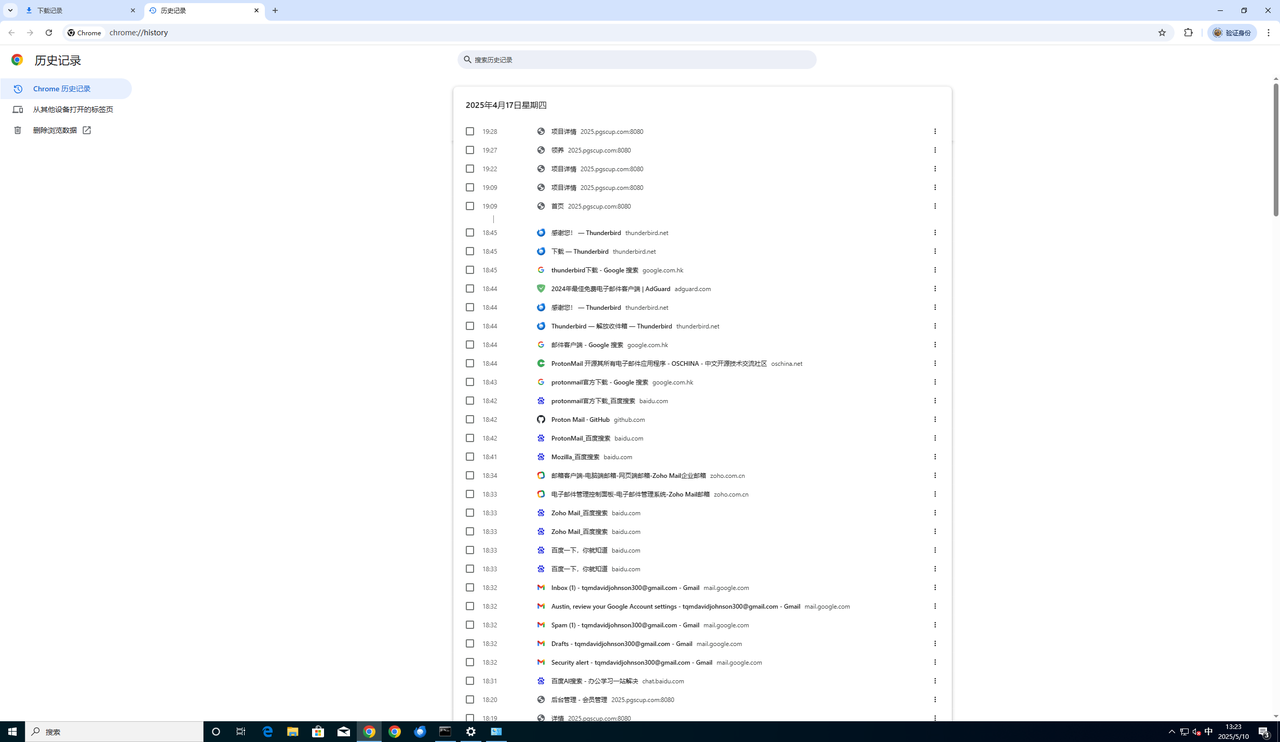Select Chrome 历史记录 in the sidebar

(66, 89)
